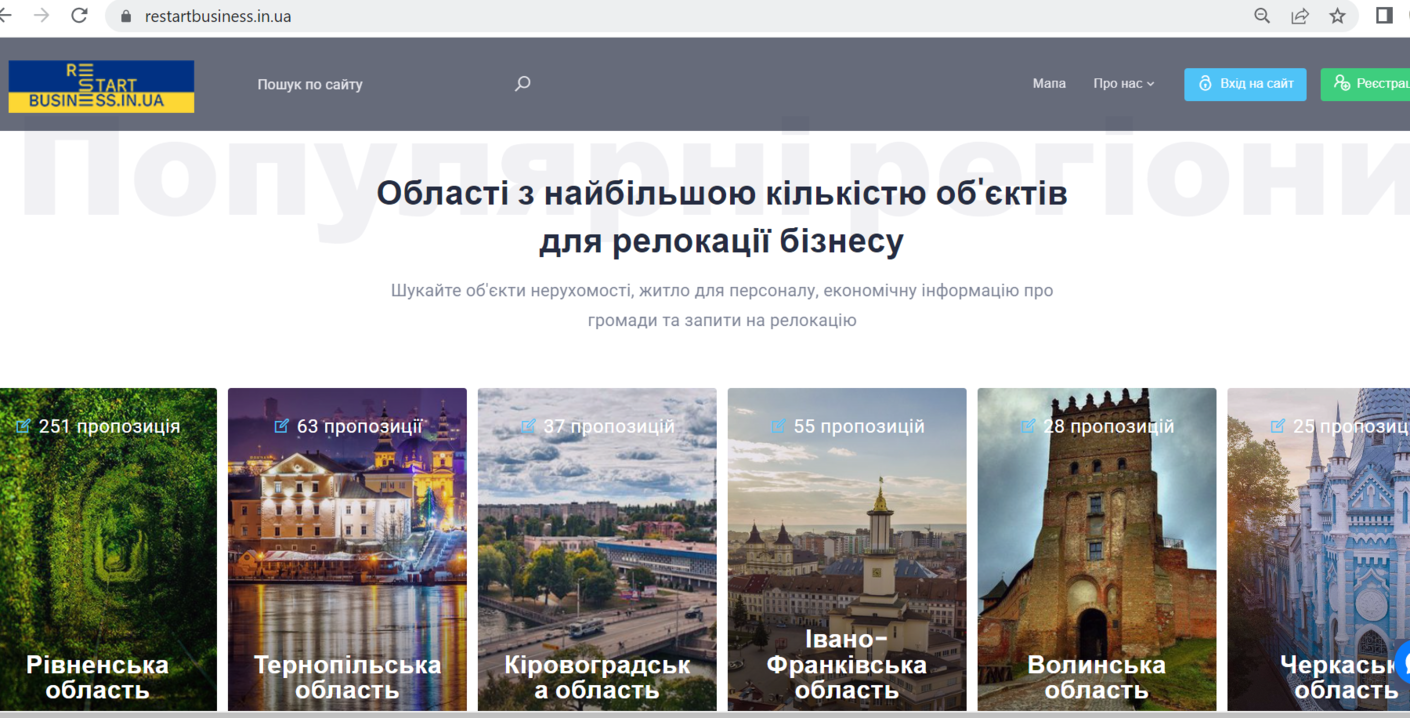
Task: Click the Restart Business logo
Action: tap(101, 86)
